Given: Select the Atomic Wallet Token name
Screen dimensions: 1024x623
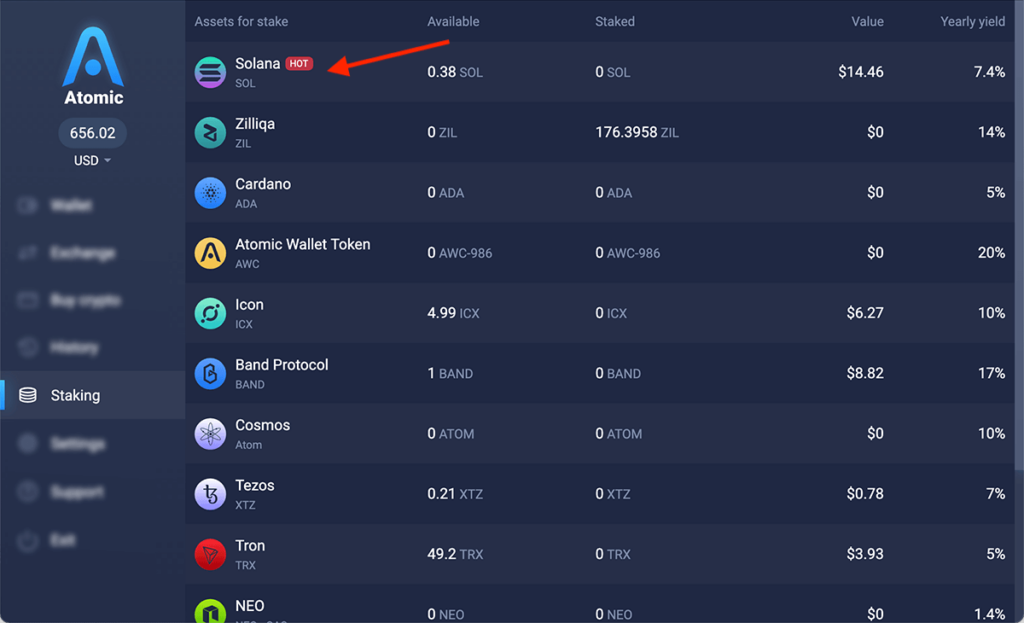Looking at the screenshot, I should [x=302, y=244].
